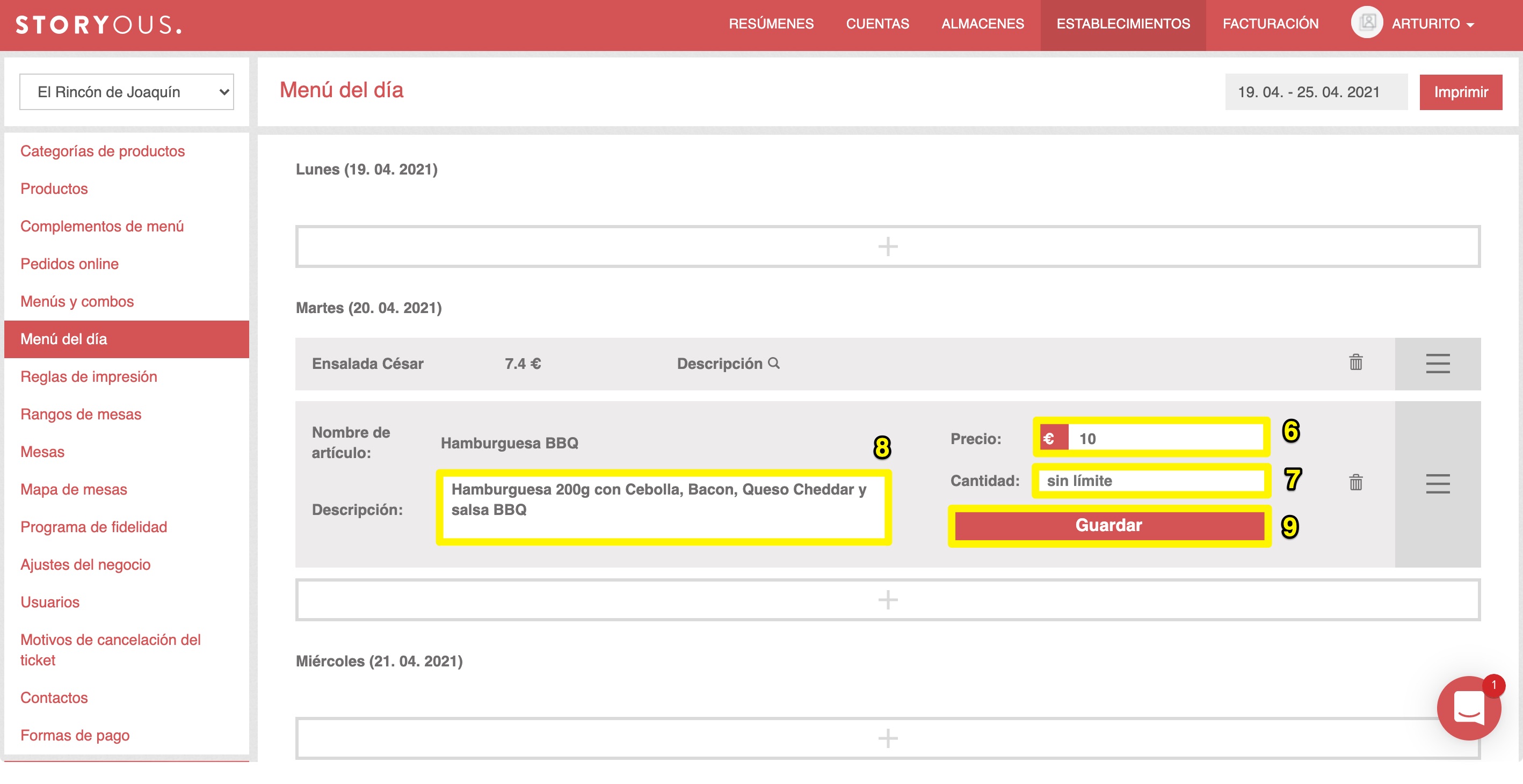Open Programa de fidelidad
1523x784 pixels.
93,527
